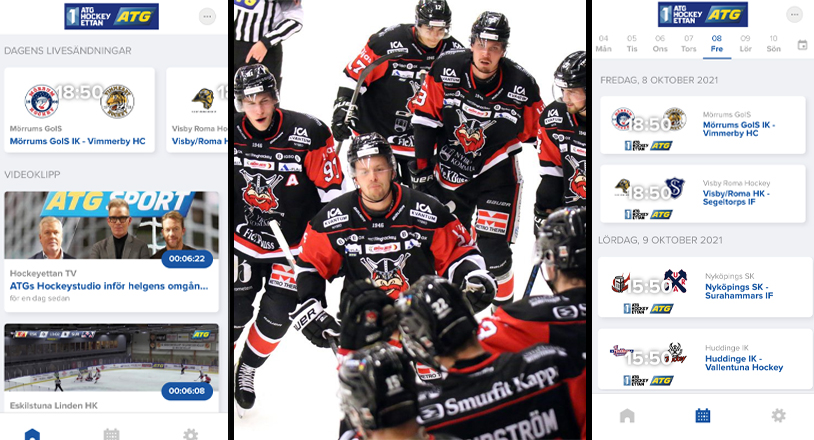
Task: Open the more options menu in right screen
Action: pos(794,15)
